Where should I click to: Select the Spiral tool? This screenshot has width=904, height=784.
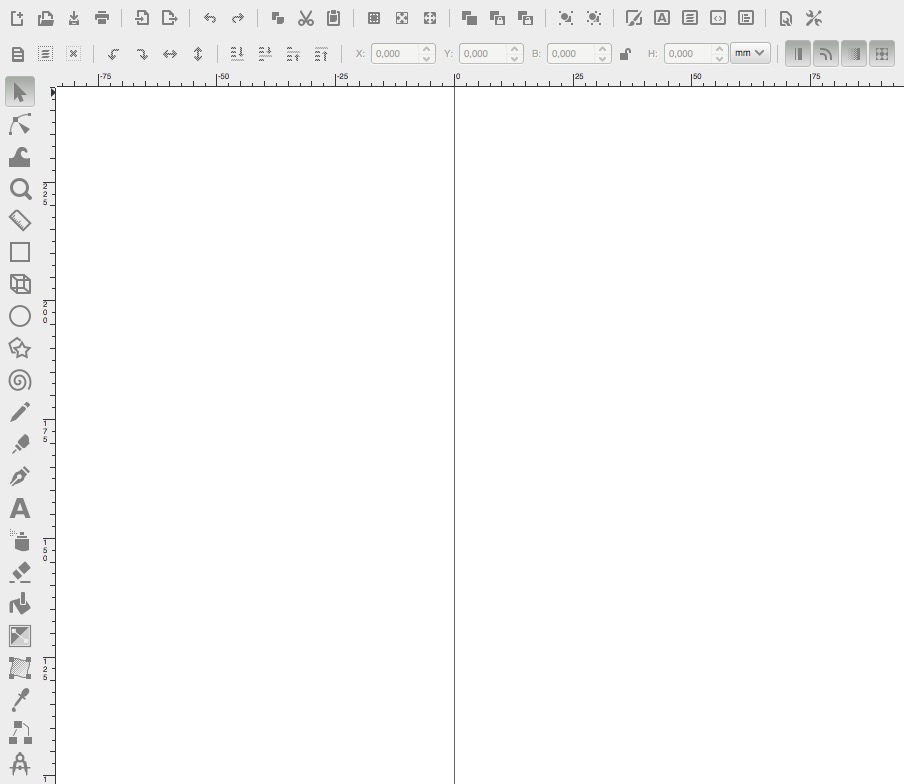coord(20,380)
